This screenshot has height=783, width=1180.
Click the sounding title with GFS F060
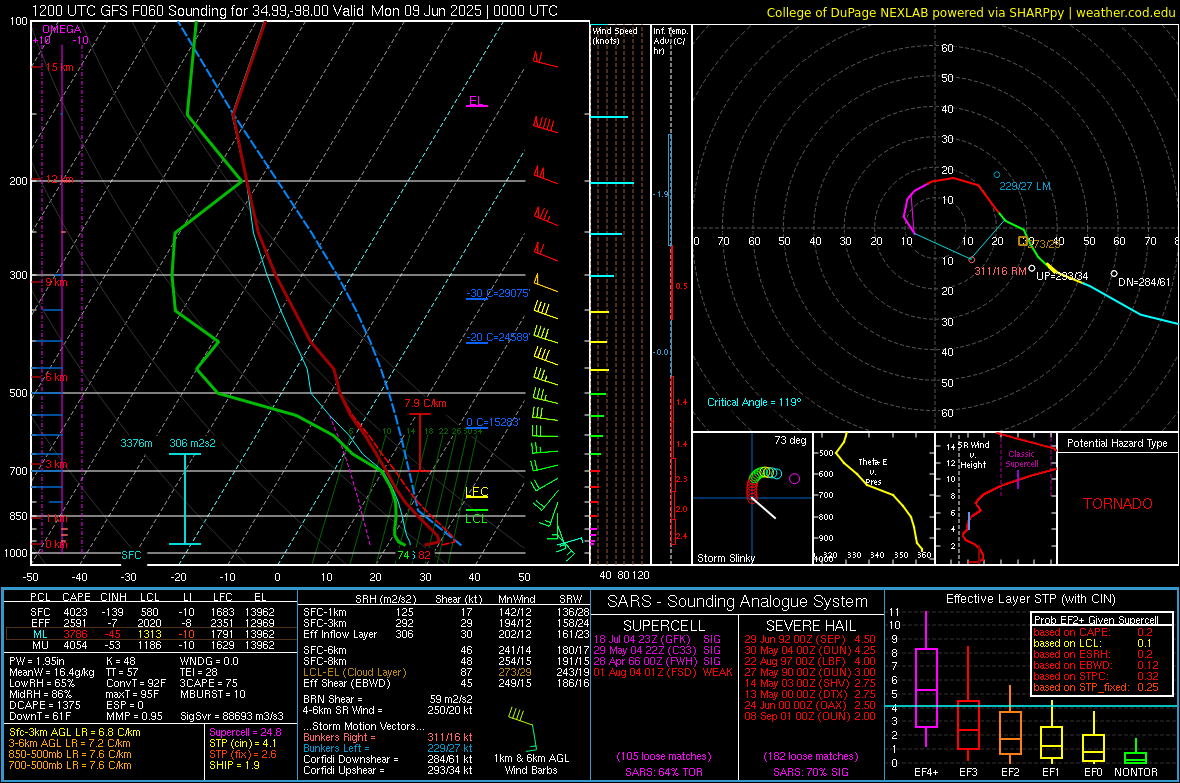(294, 11)
